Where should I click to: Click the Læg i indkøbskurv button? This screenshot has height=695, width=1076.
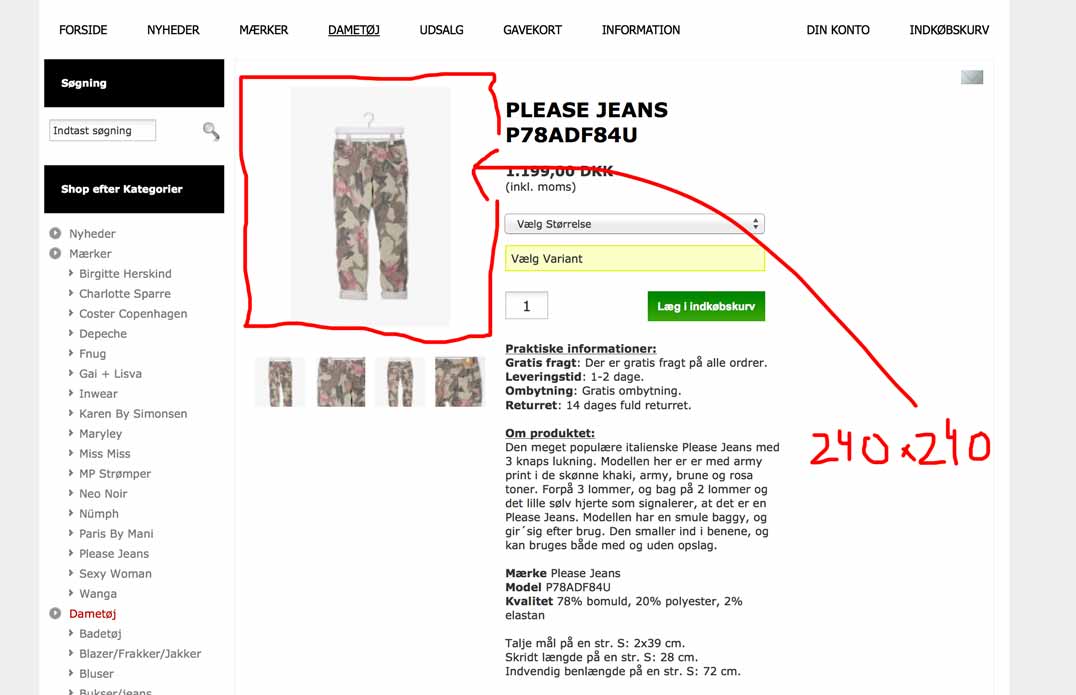click(706, 306)
